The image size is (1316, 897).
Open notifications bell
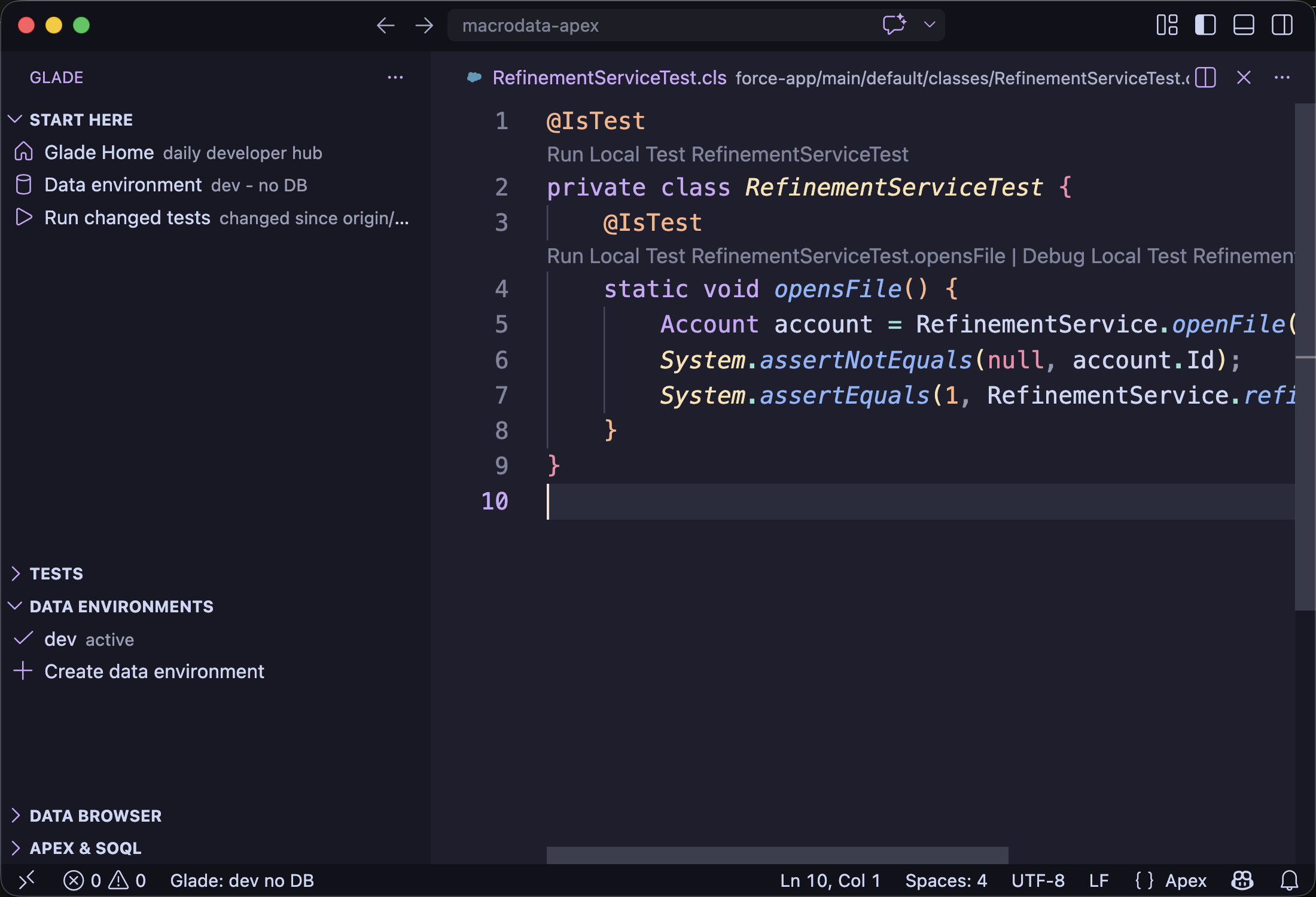1289,880
